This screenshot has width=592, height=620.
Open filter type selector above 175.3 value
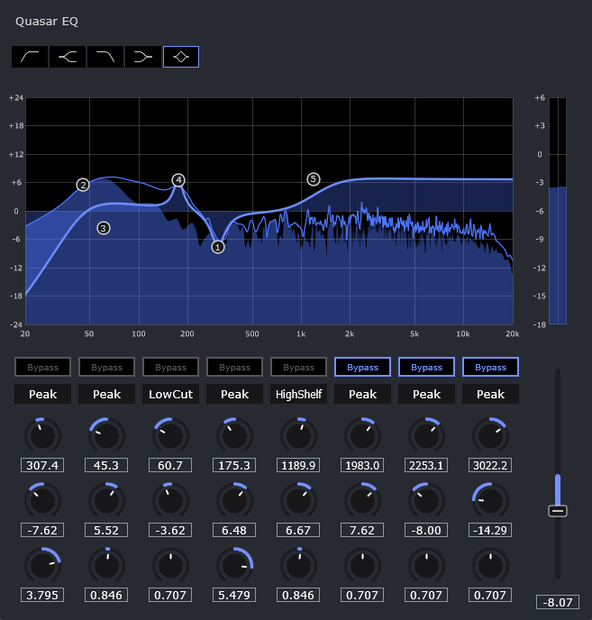click(235, 394)
